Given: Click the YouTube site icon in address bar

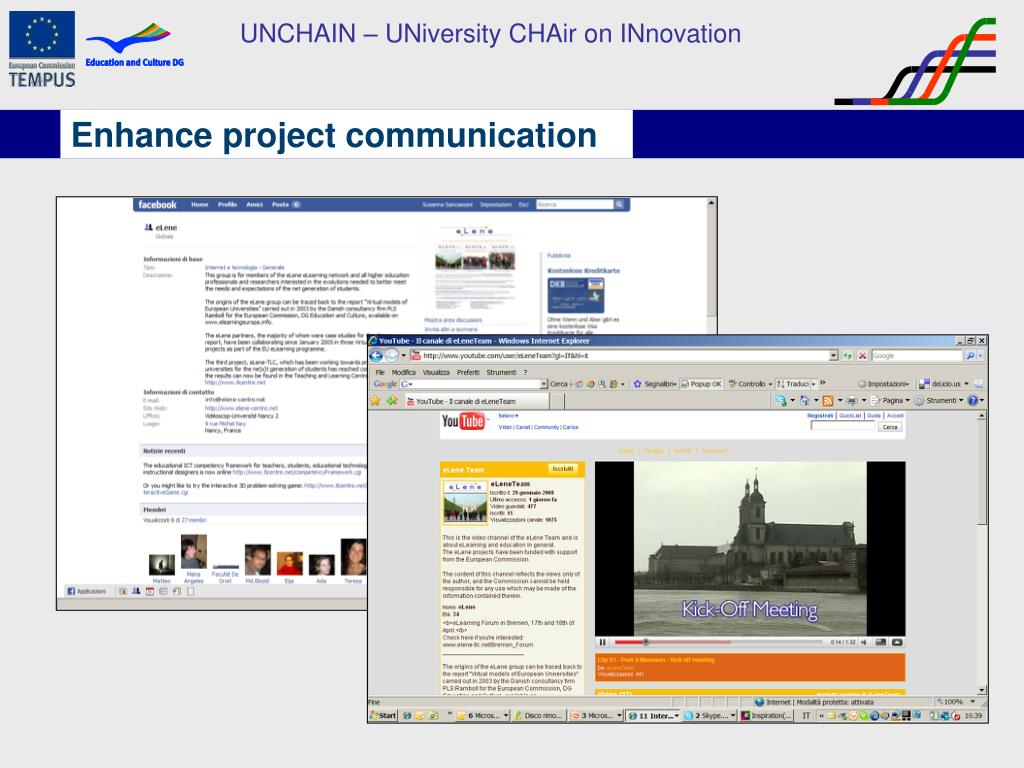Looking at the screenshot, I should click(415, 356).
